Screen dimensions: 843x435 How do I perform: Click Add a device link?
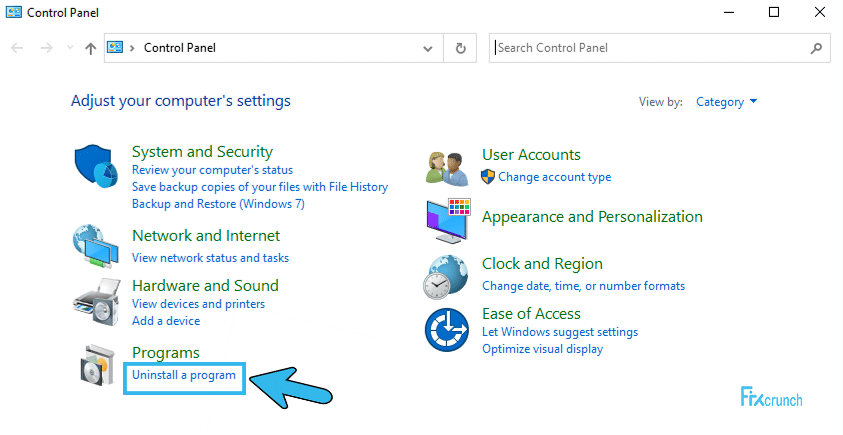[166, 321]
